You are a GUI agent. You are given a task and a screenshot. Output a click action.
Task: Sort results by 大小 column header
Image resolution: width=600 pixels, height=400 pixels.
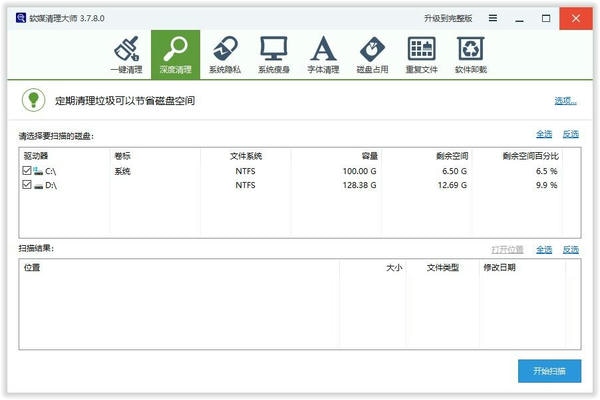(373, 267)
